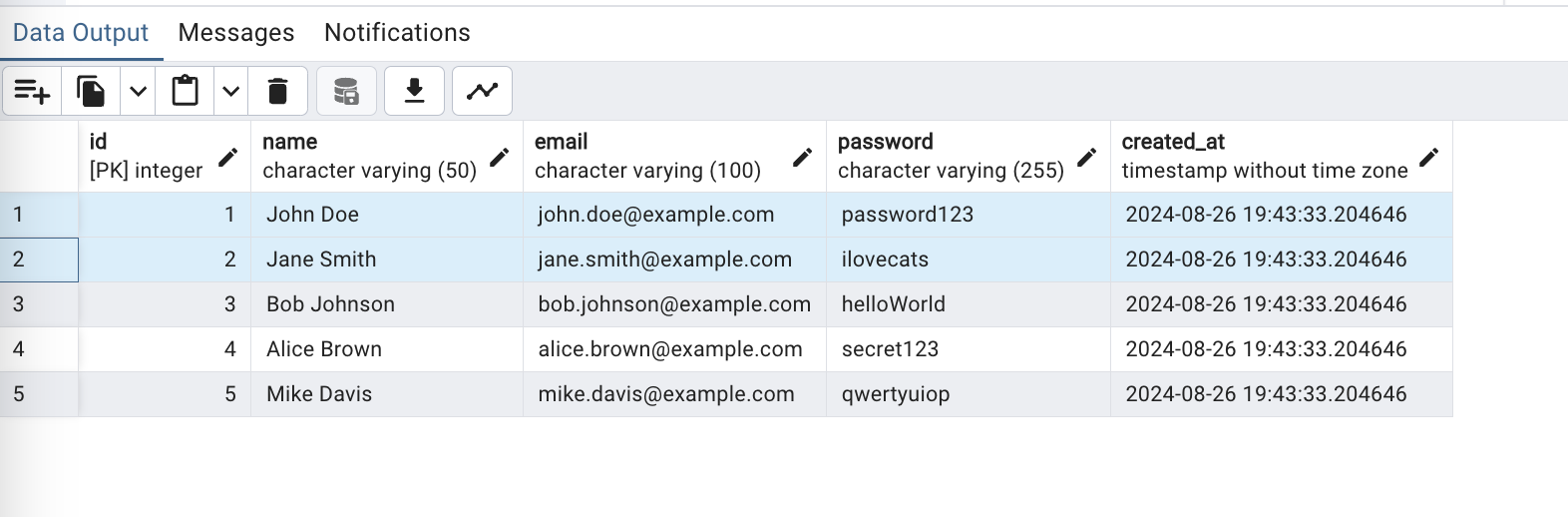
Task: Open the Notifications tab
Action: (397, 33)
